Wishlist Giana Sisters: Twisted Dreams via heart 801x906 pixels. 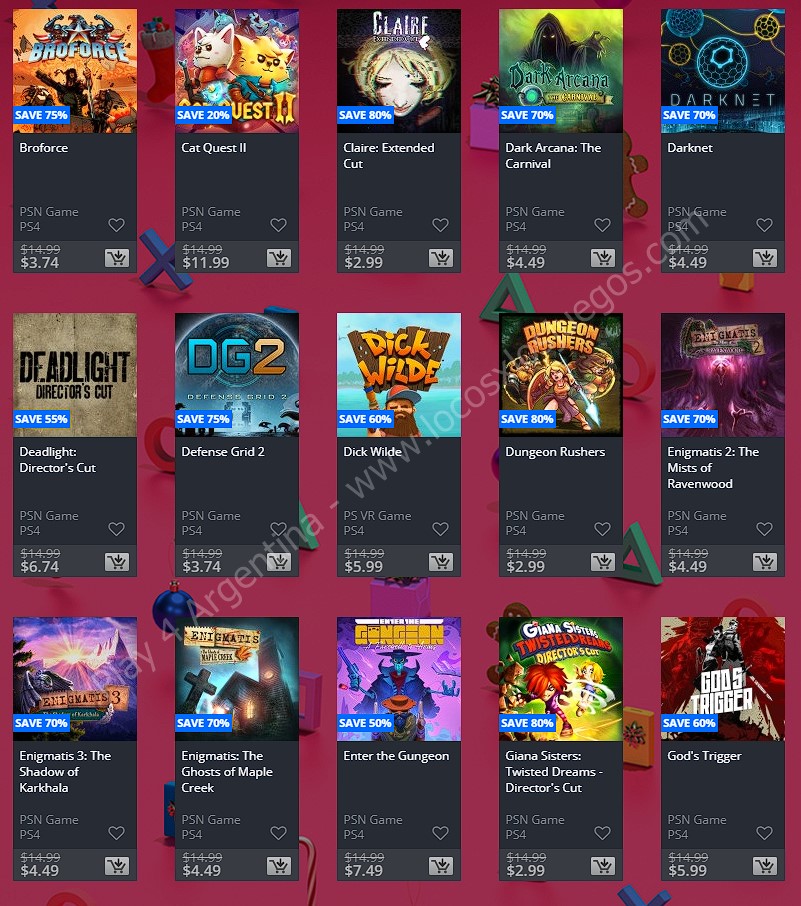pyautogui.click(x=602, y=833)
